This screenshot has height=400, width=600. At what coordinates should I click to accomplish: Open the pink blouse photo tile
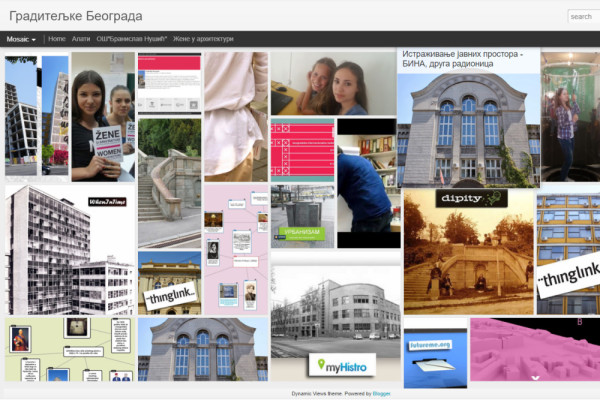pyautogui.click(x=236, y=117)
